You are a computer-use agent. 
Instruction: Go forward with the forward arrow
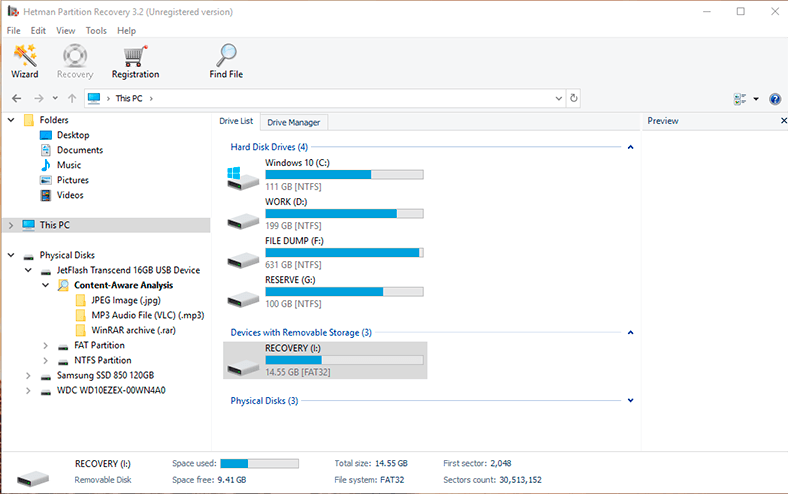[39, 98]
